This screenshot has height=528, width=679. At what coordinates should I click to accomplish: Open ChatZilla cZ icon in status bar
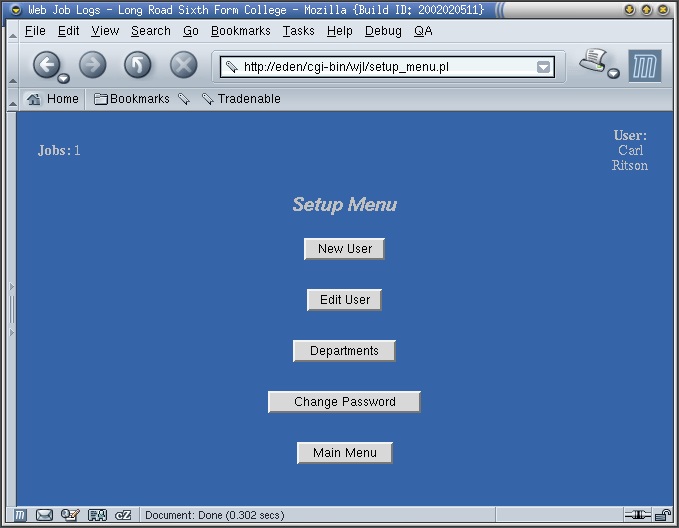pos(123,515)
